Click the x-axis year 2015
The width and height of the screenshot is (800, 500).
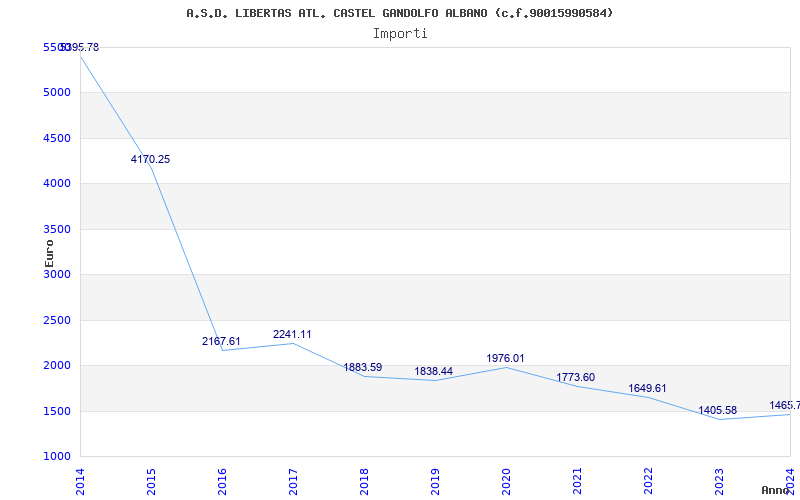point(151,482)
